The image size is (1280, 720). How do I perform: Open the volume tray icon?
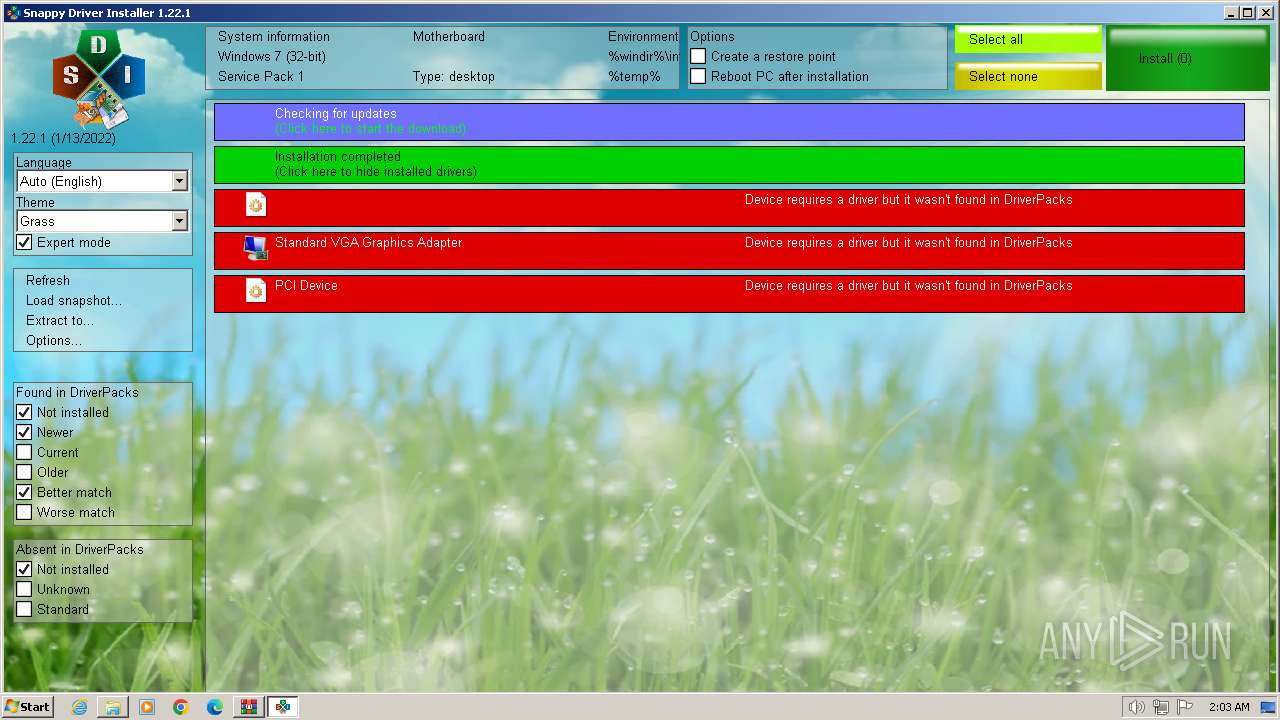click(x=1136, y=707)
